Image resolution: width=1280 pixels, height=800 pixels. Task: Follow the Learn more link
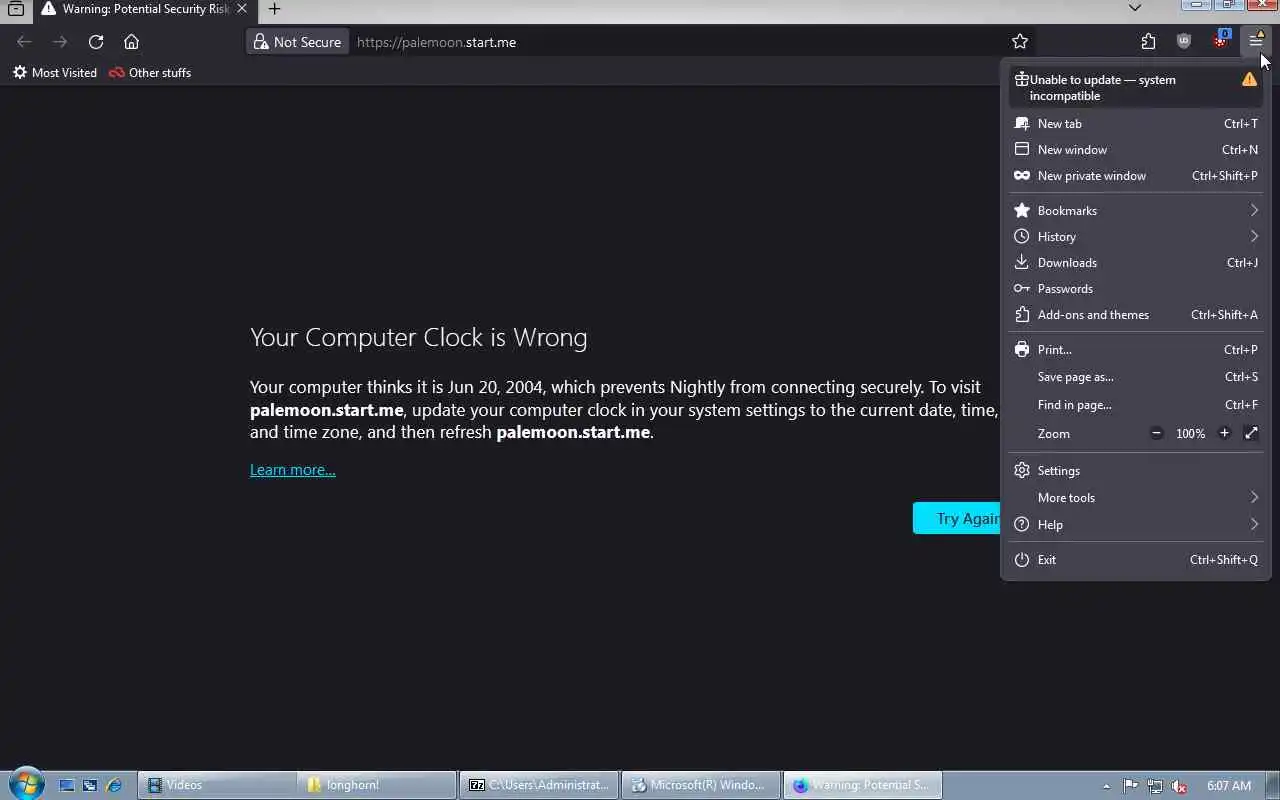pos(293,470)
